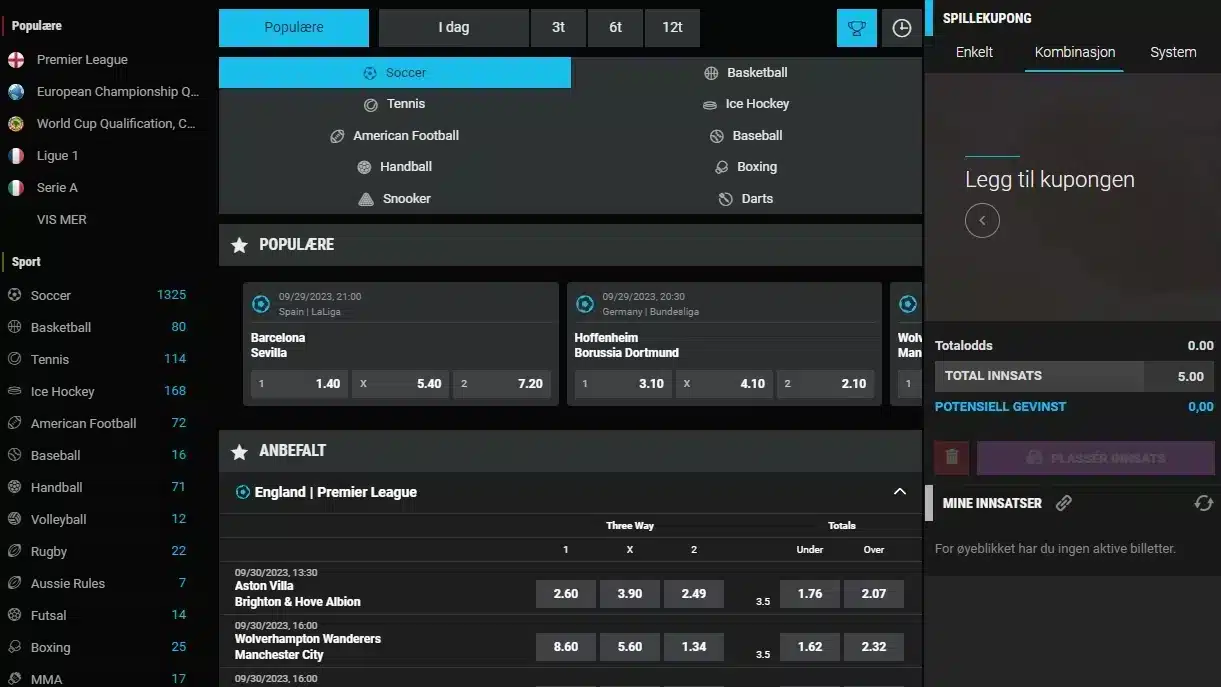The image size is (1221, 687).
Task: Switch to the Populære time filter tab
Action: point(294,28)
